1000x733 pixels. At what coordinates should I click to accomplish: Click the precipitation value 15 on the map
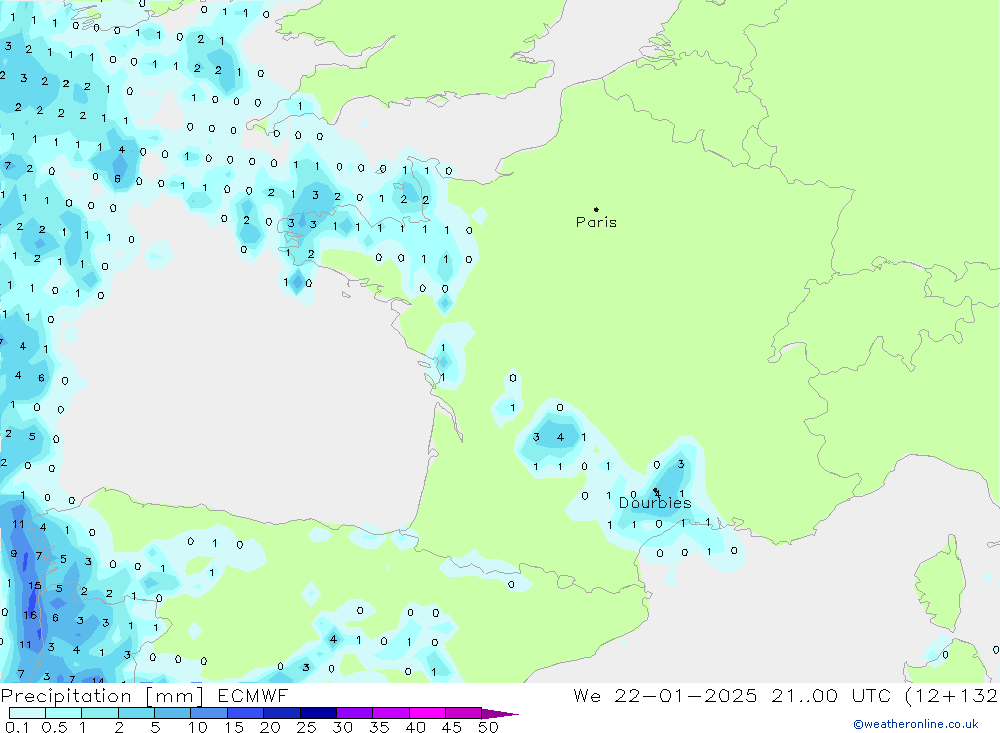[x=35, y=586]
